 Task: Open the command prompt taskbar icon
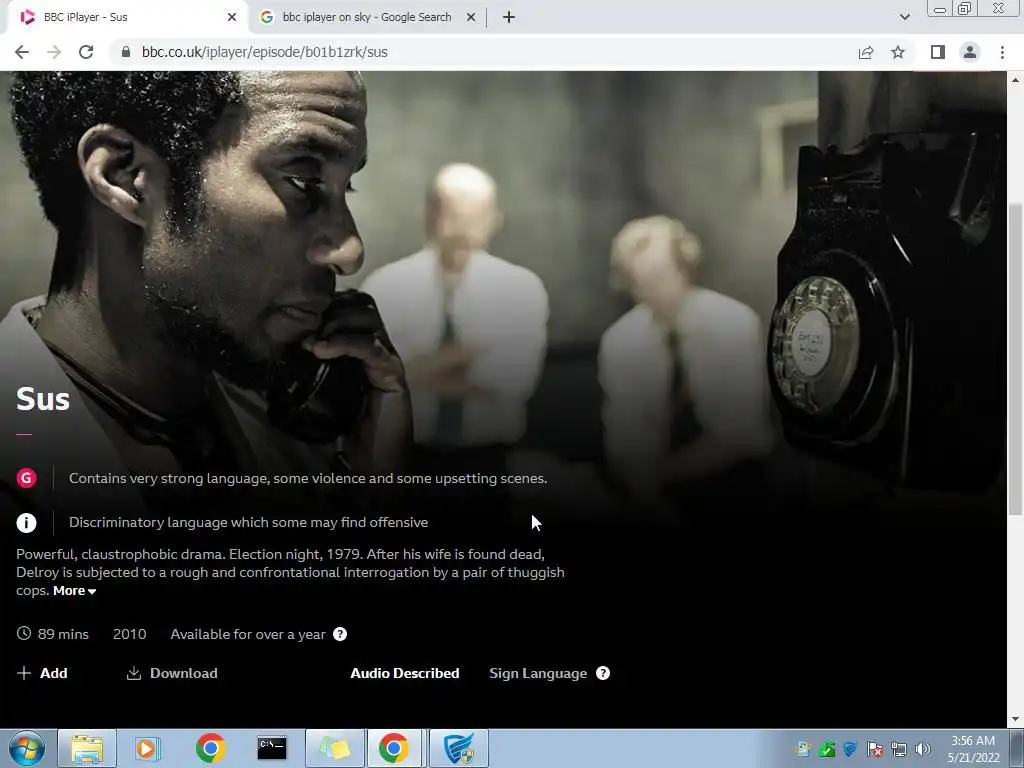pos(272,748)
